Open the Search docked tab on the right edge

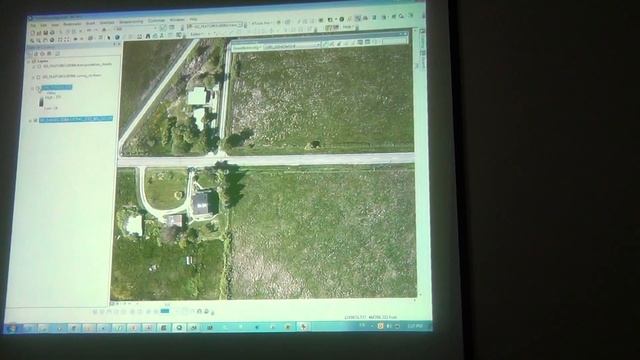(423, 59)
